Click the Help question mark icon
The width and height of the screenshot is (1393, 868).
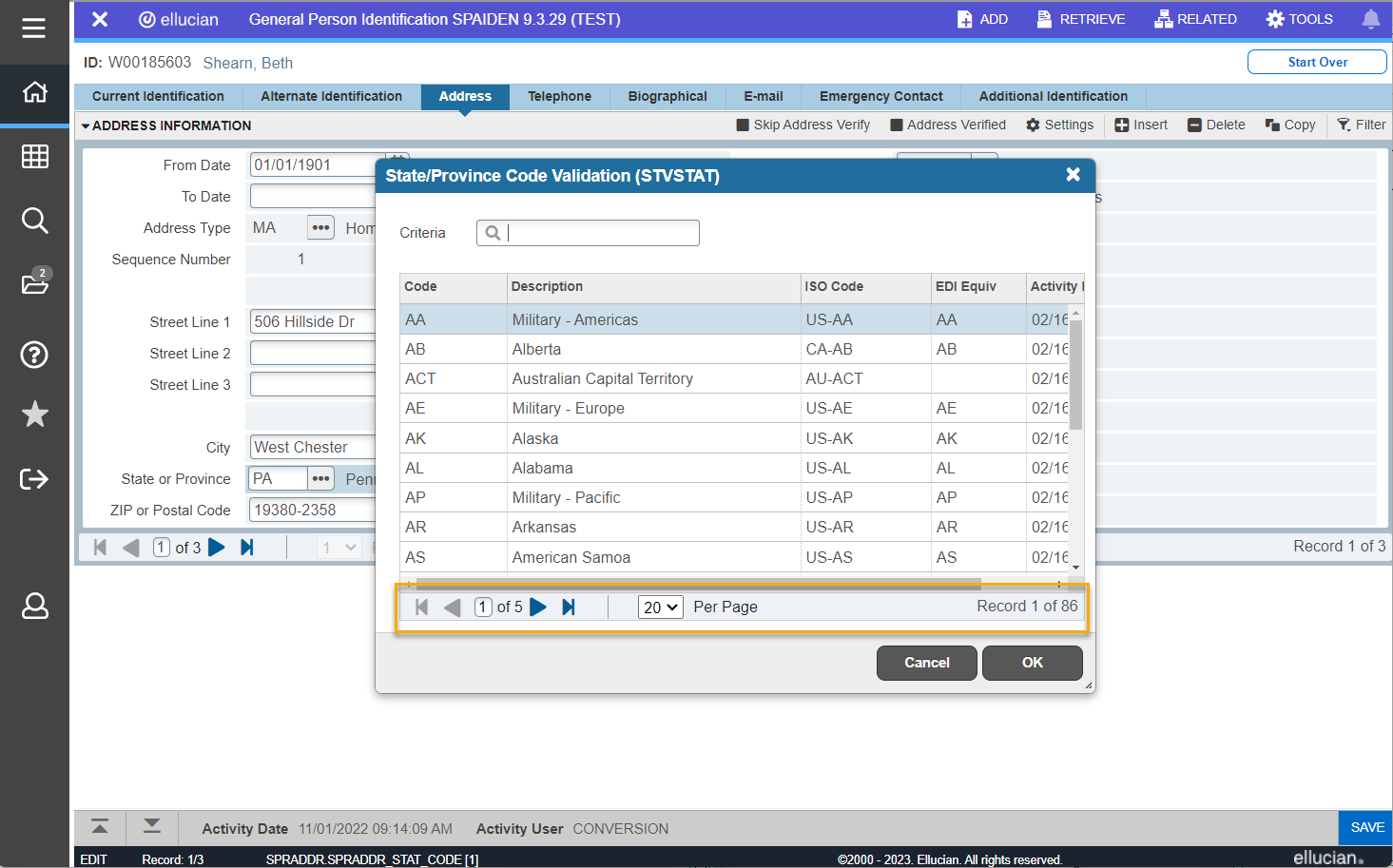click(x=35, y=355)
